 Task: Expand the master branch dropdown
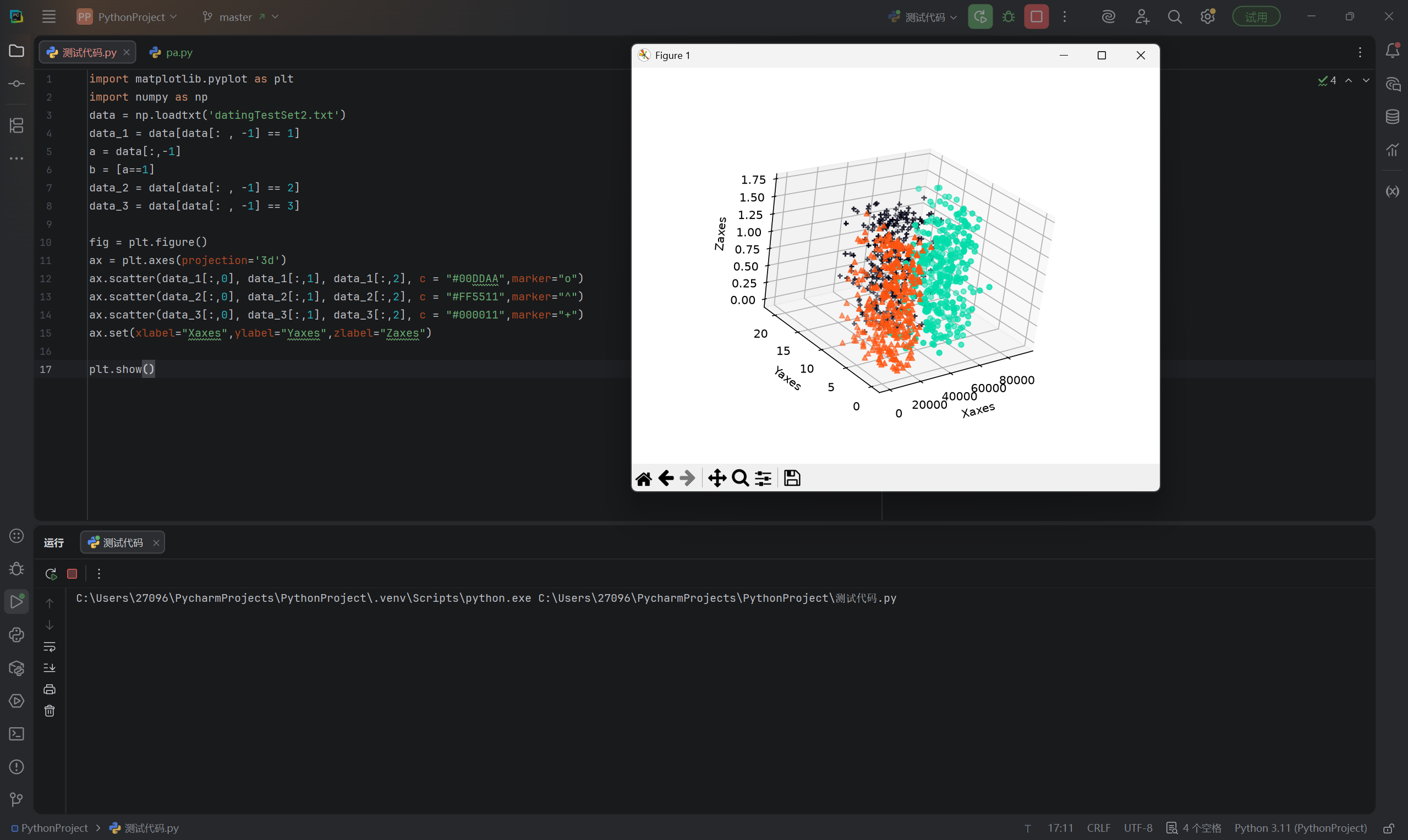(x=240, y=17)
